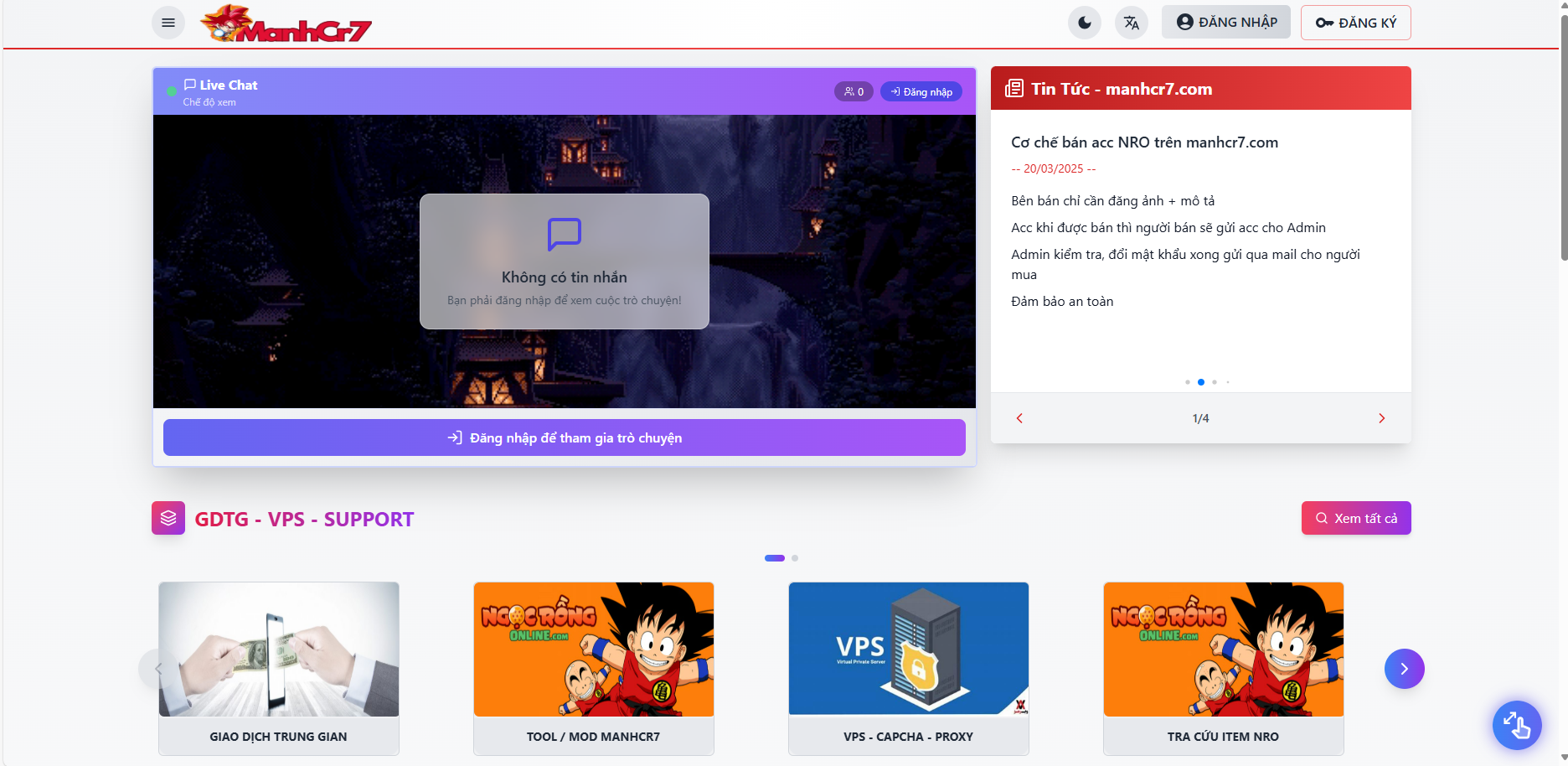Screen dimensions: 1568x766
Task: Select the first news pagination dot
Action: coord(1188,382)
